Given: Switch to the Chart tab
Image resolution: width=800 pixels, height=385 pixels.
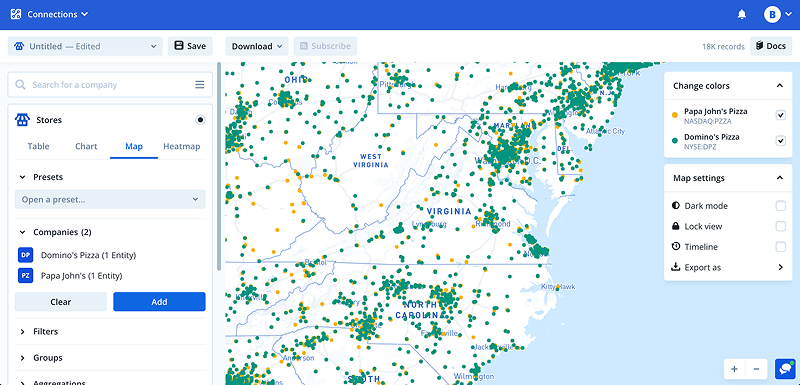Looking at the screenshot, I should (x=86, y=146).
